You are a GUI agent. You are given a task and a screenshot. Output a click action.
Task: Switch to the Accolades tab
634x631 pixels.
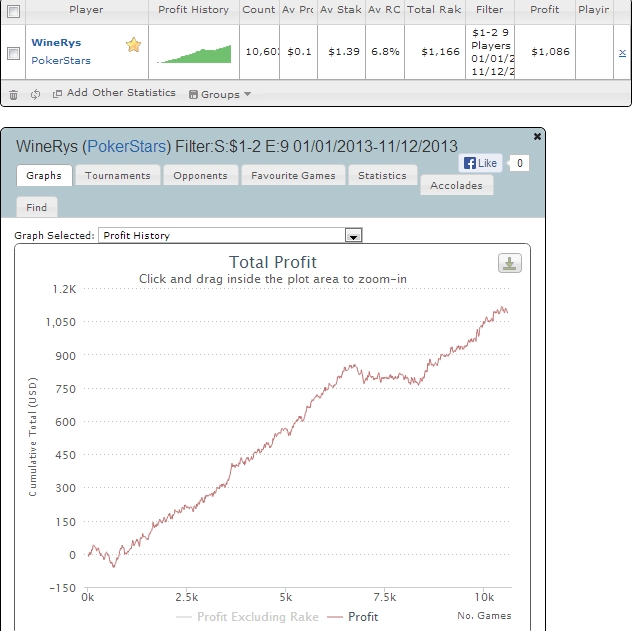pyautogui.click(x=456, y=185)
